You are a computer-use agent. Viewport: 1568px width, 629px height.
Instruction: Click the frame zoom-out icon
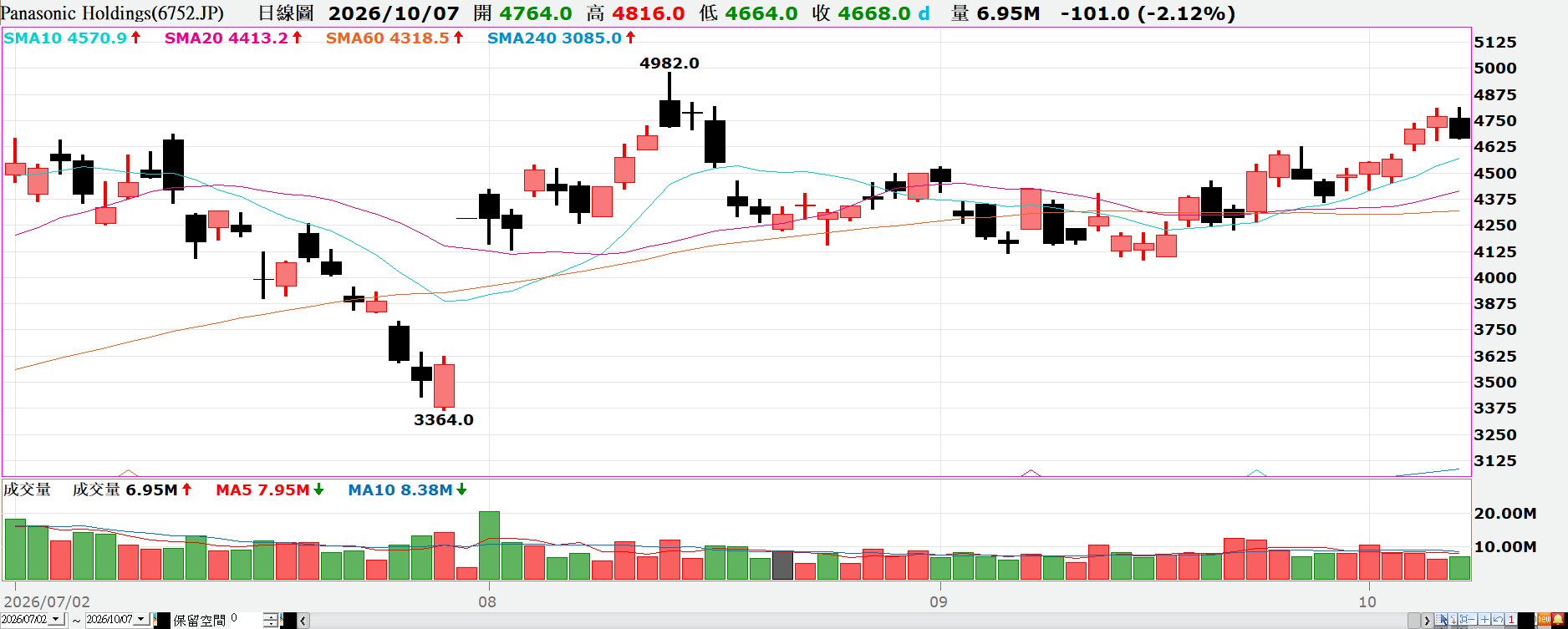click(x=1467, y=619)
